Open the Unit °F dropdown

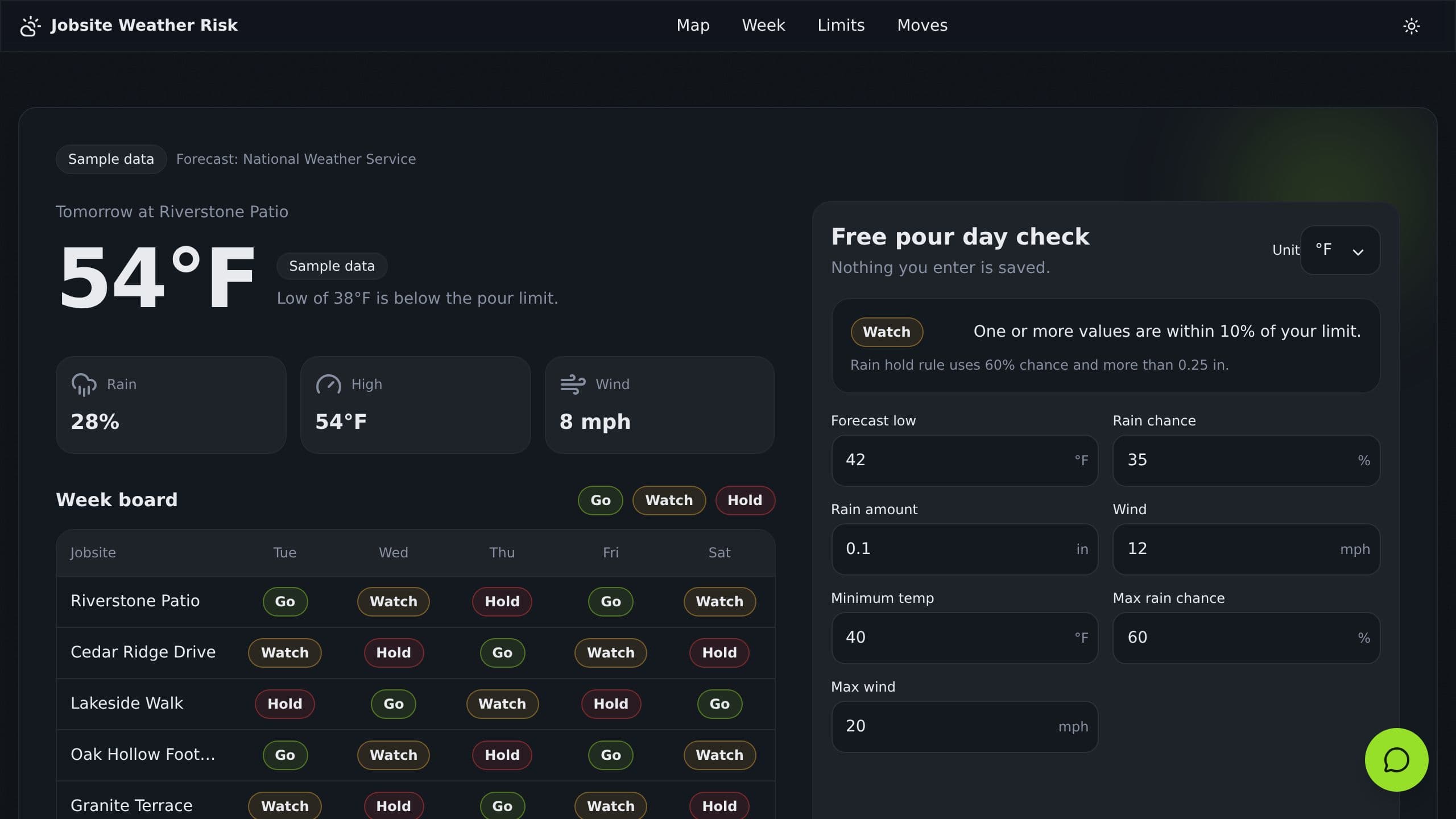click(x=1340, y=250)
